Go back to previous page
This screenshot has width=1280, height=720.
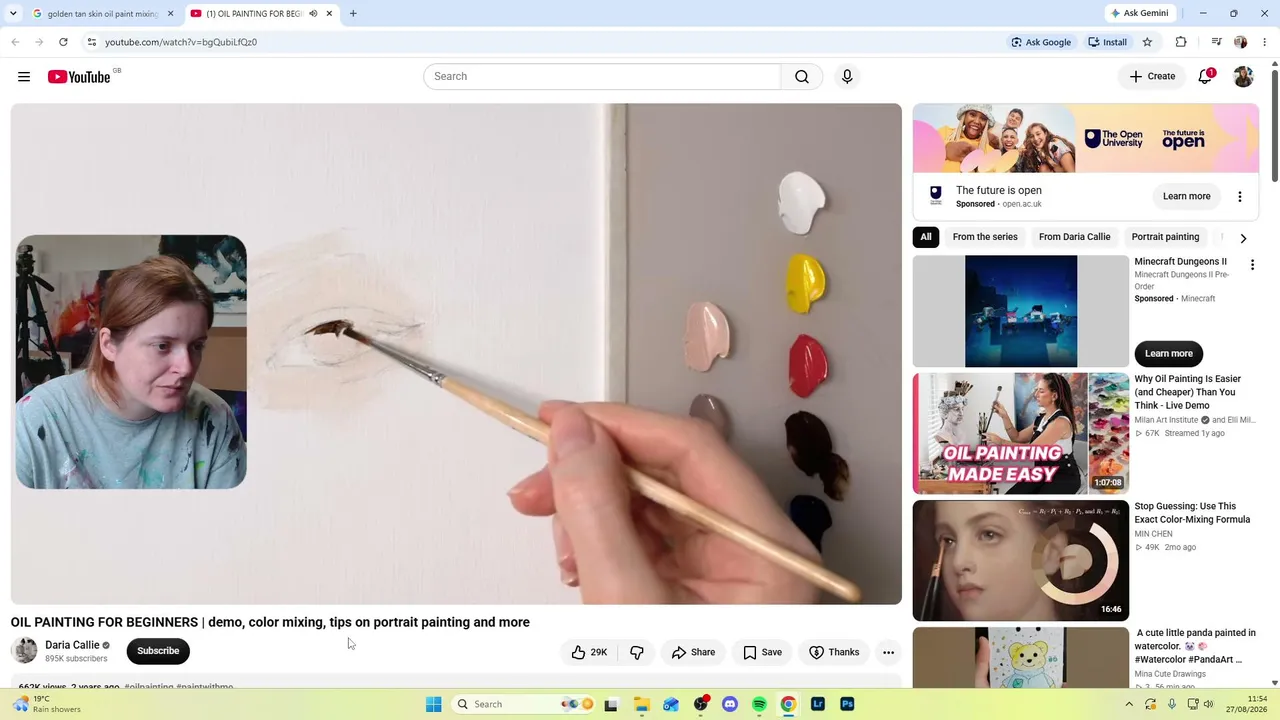tap(15, 42)
